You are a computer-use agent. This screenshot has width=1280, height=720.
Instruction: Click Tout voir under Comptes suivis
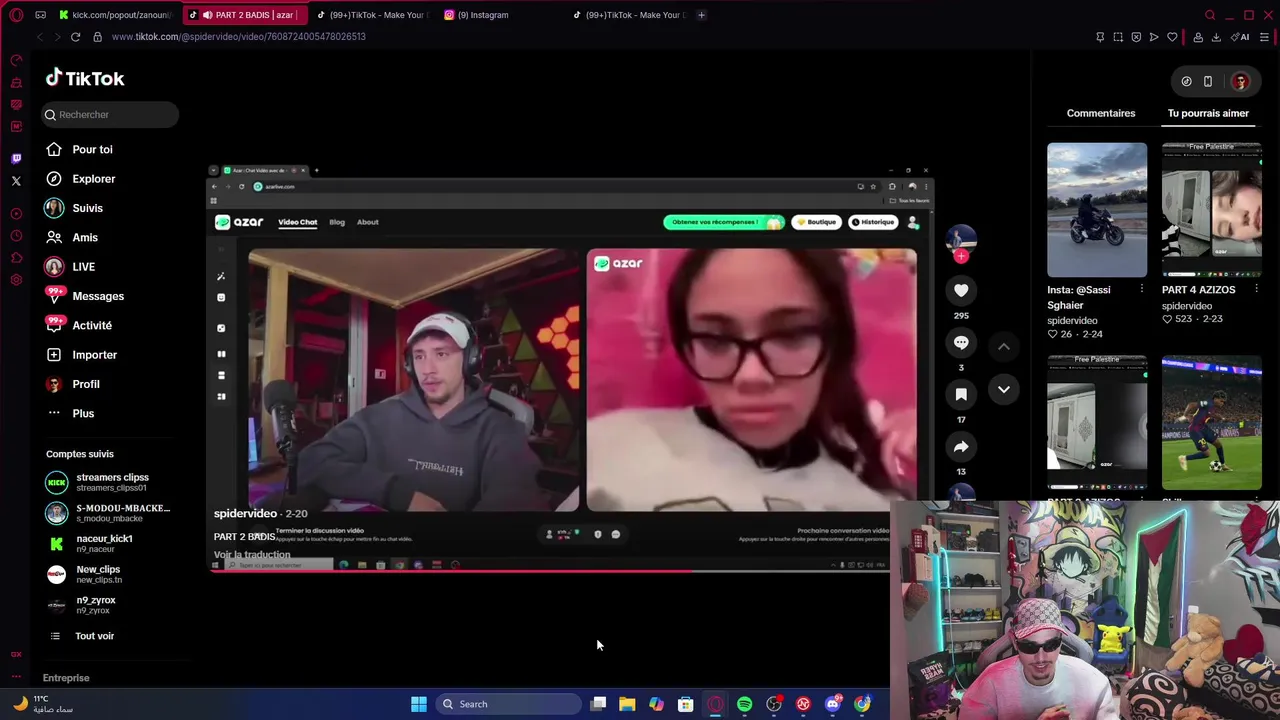[x=94, y=636]
